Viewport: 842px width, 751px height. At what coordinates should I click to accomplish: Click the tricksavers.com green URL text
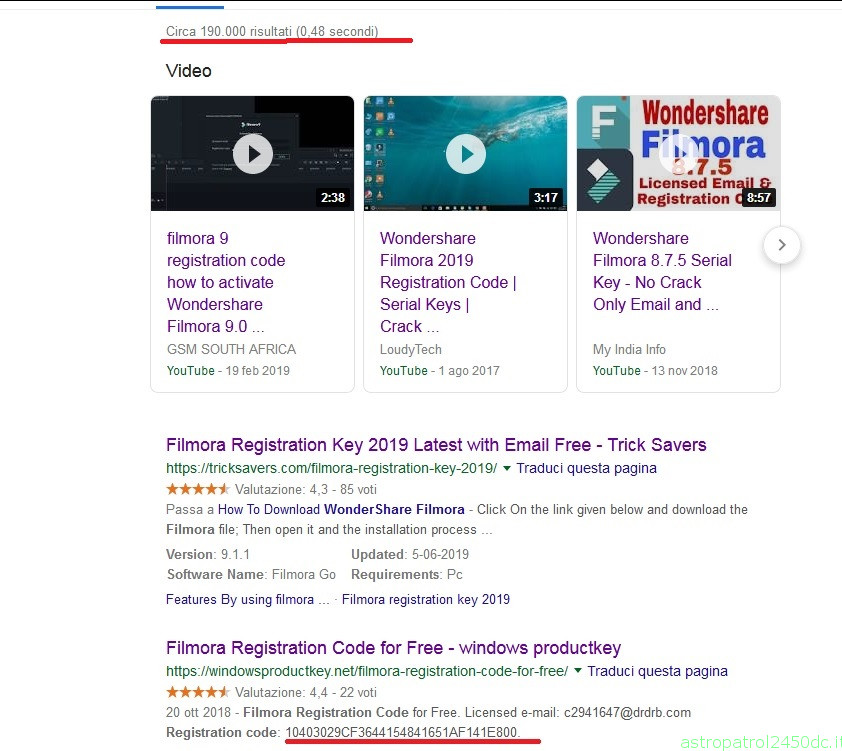331,468
